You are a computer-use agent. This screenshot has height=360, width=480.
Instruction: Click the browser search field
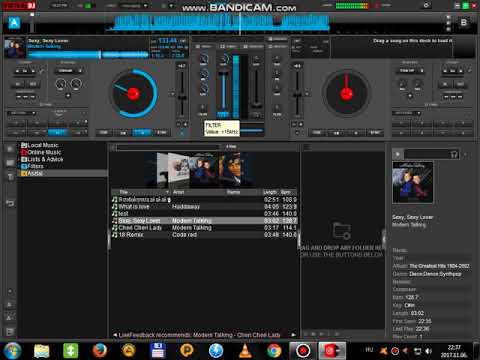(168, 147)
